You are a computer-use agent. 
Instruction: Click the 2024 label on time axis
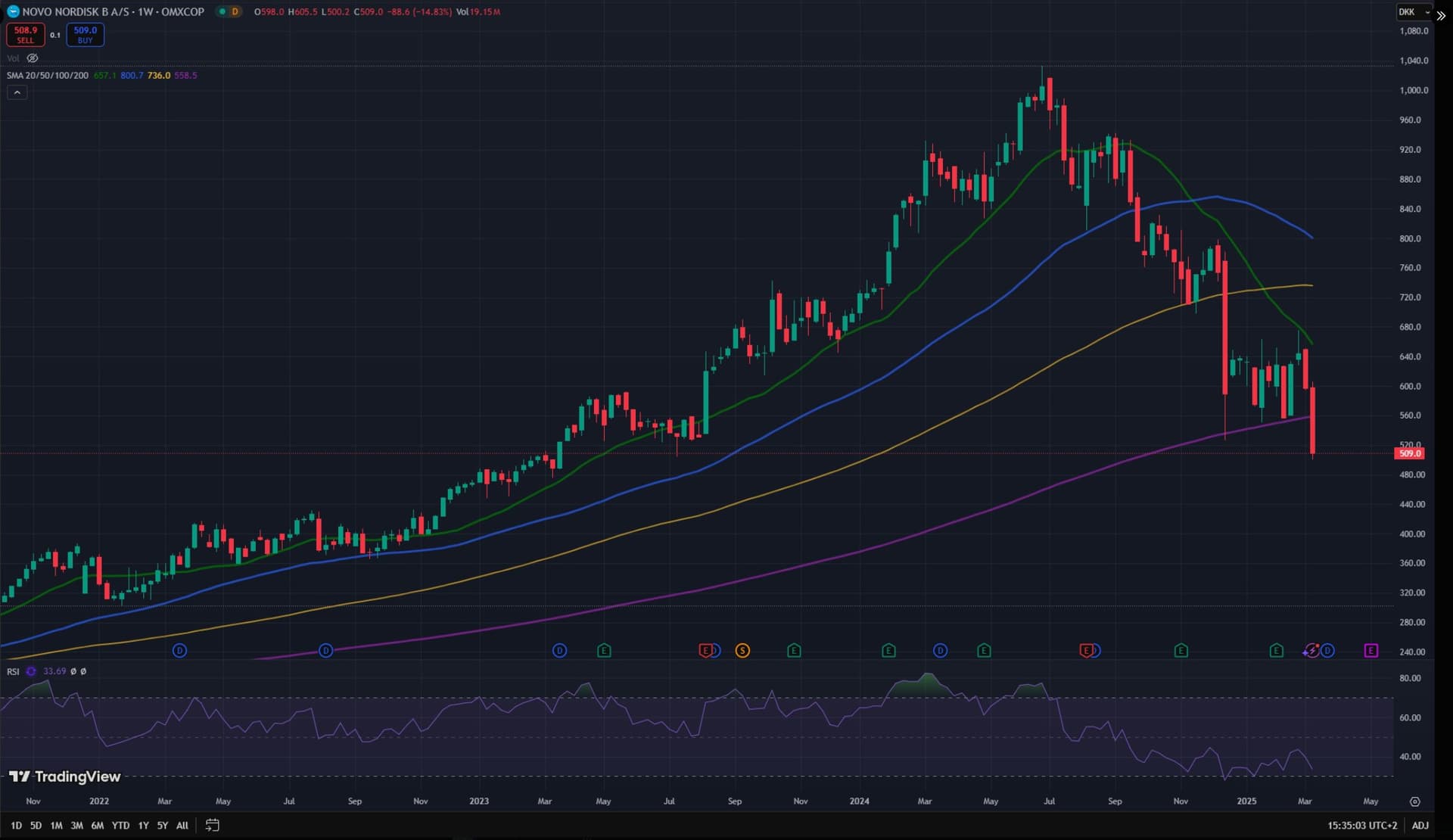click(859, 801)
